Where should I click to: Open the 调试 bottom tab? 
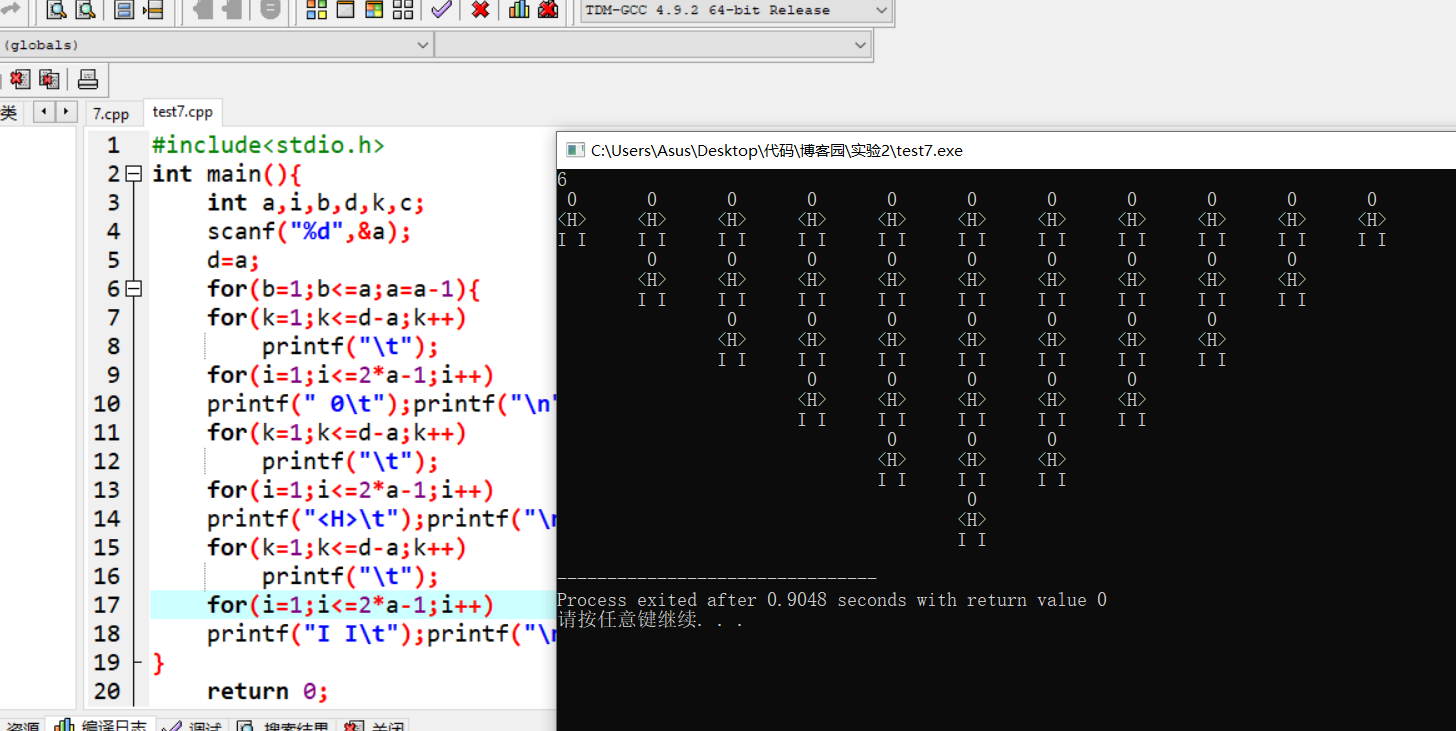coord(192,725)
